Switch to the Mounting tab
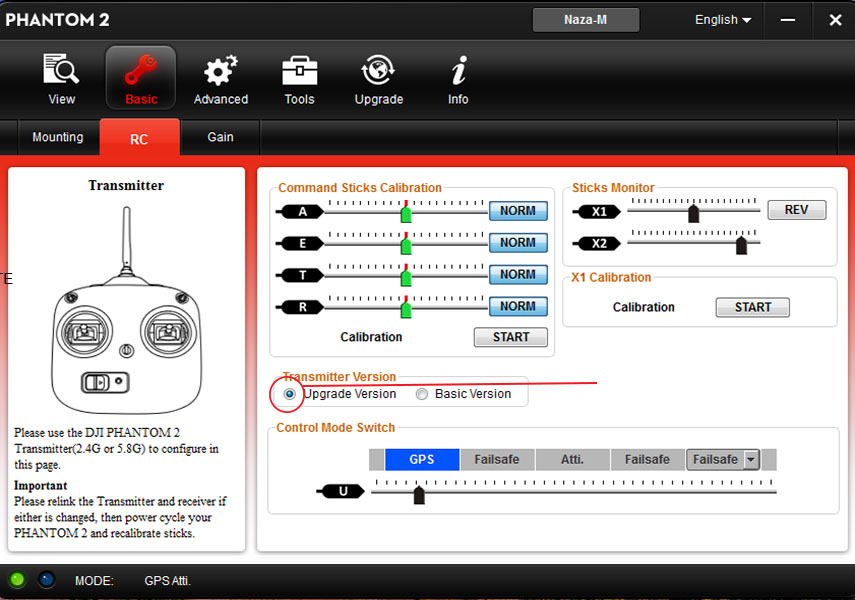The image size is (855, 600). [x=58, y=137]
